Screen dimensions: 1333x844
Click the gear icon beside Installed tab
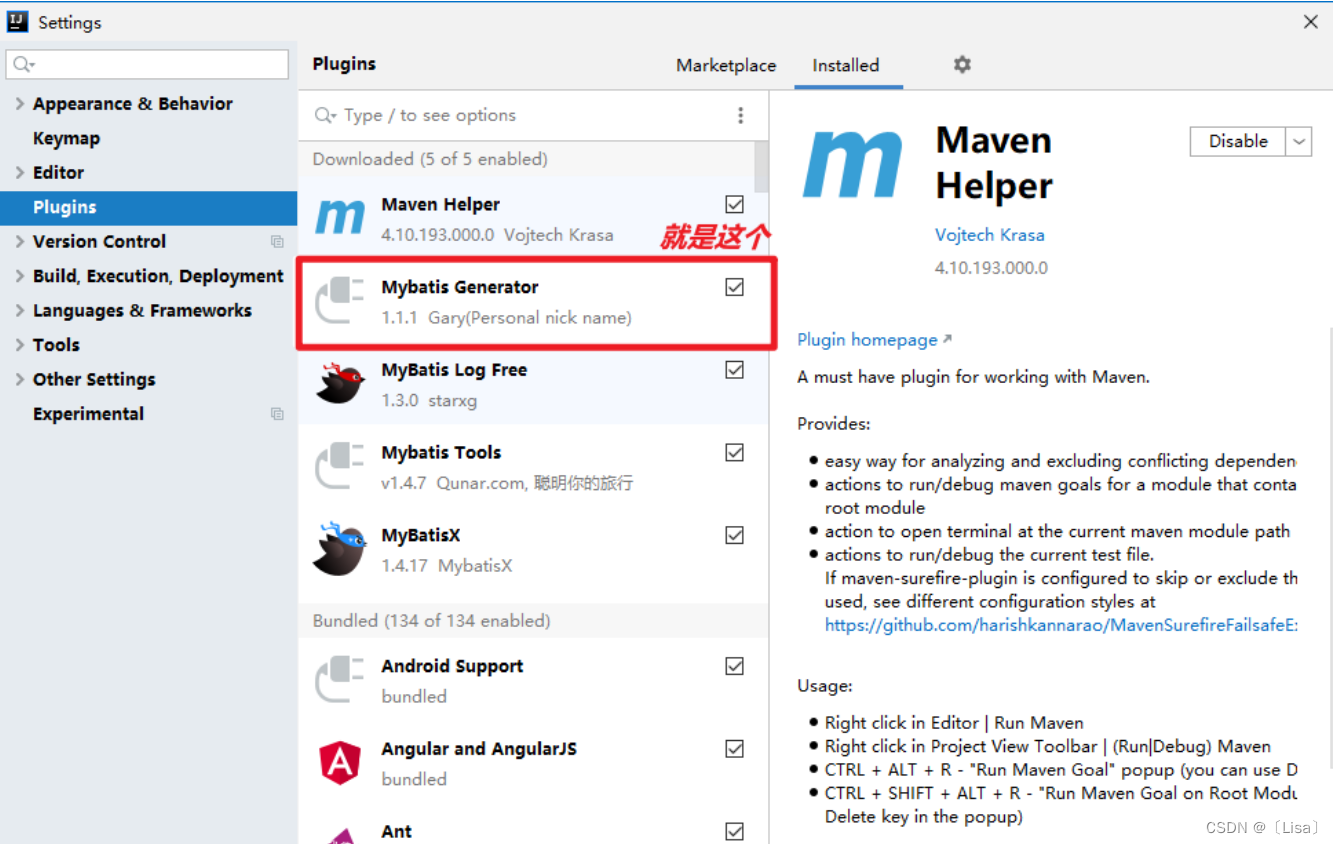coord(962,65)
